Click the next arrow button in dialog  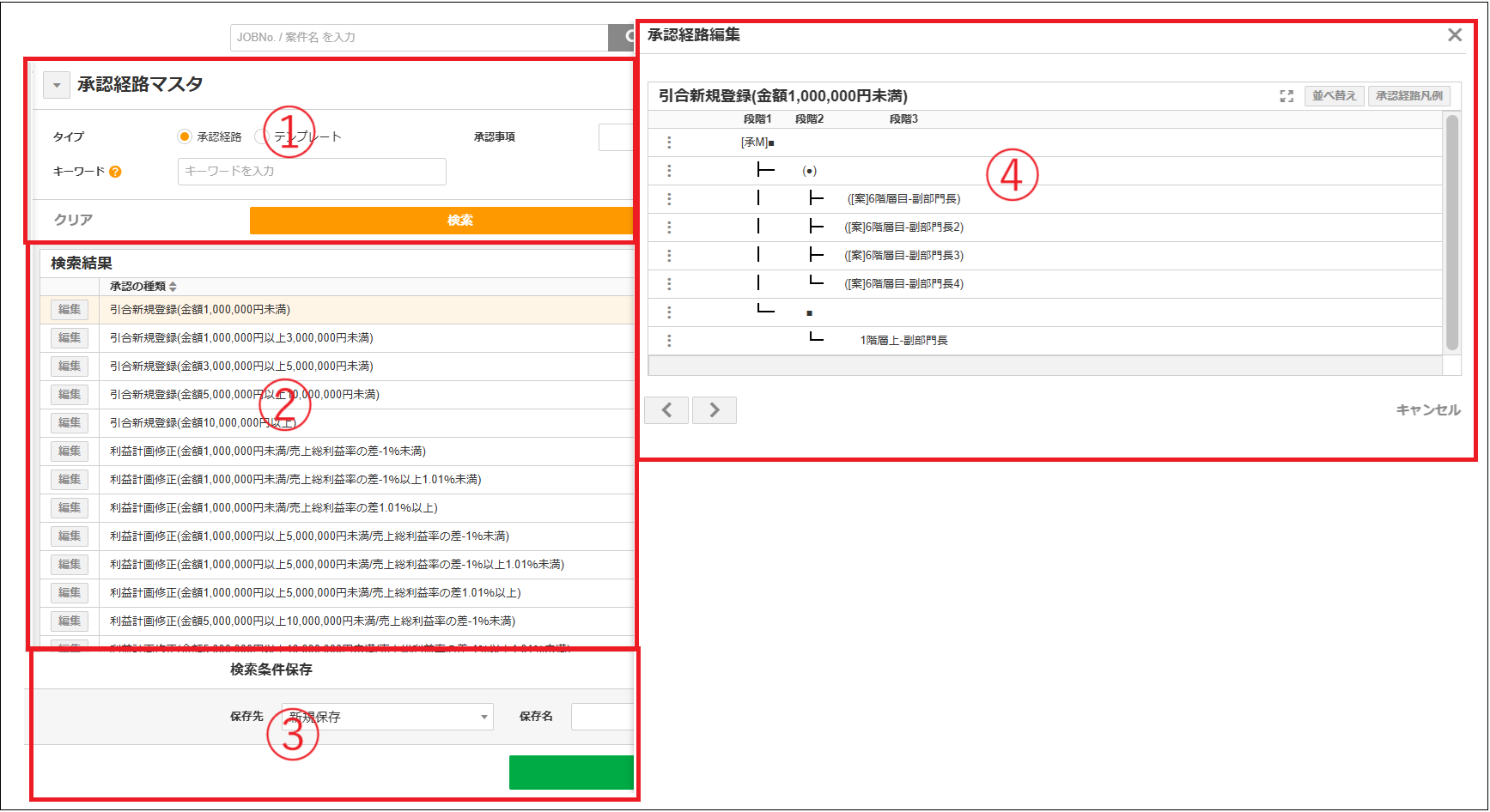pos(714,410)
